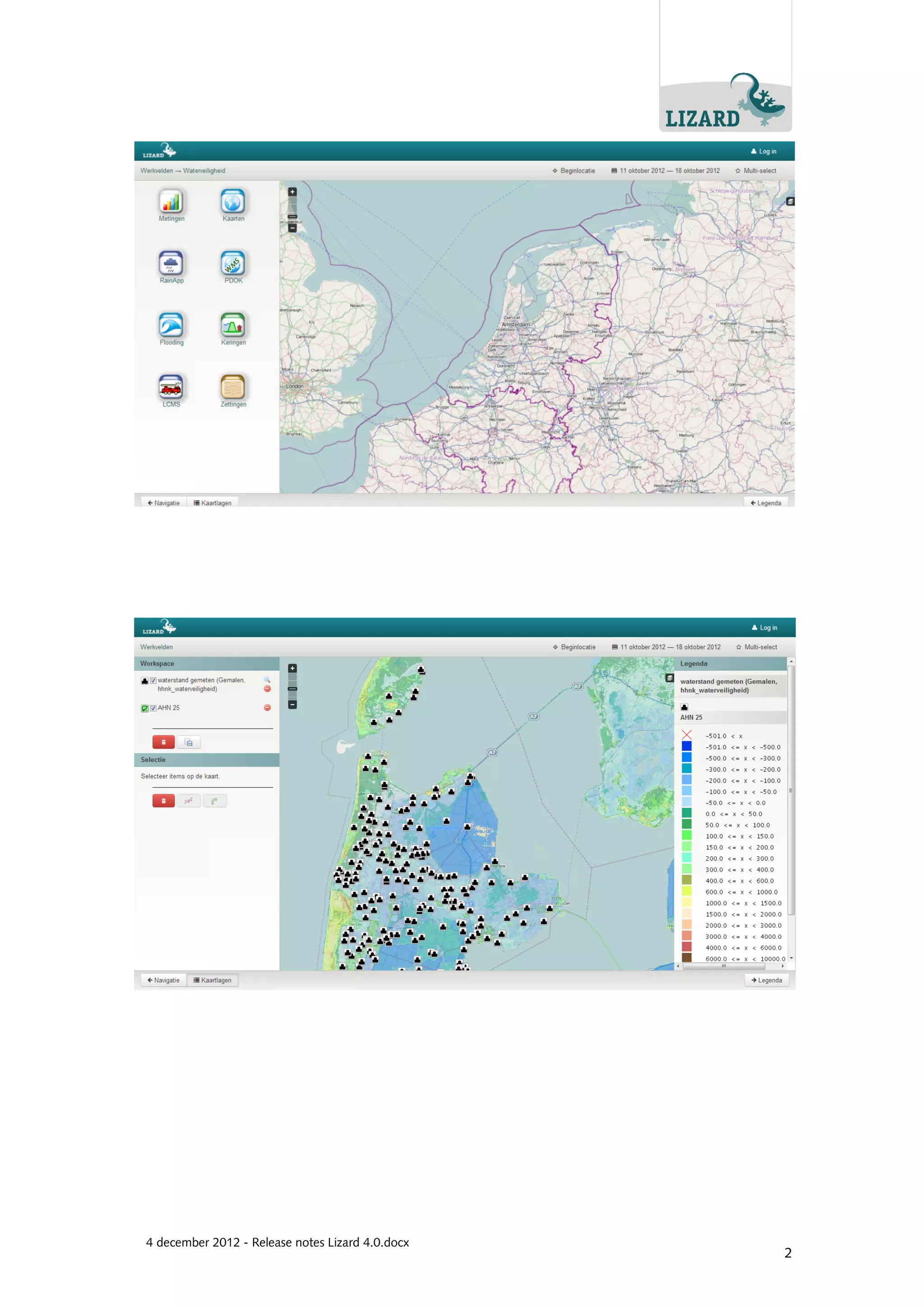Click the Werkvelden breadcrumb link
Viewport: 924px width, 1308px height.
click(157, 171)
